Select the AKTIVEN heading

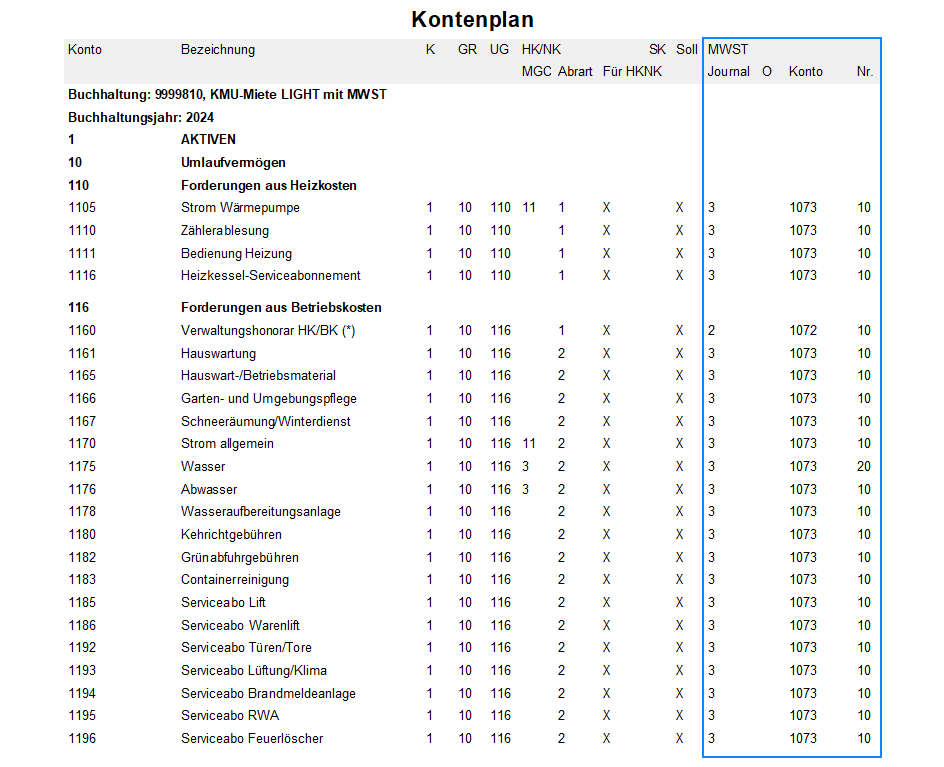point(208,140)
